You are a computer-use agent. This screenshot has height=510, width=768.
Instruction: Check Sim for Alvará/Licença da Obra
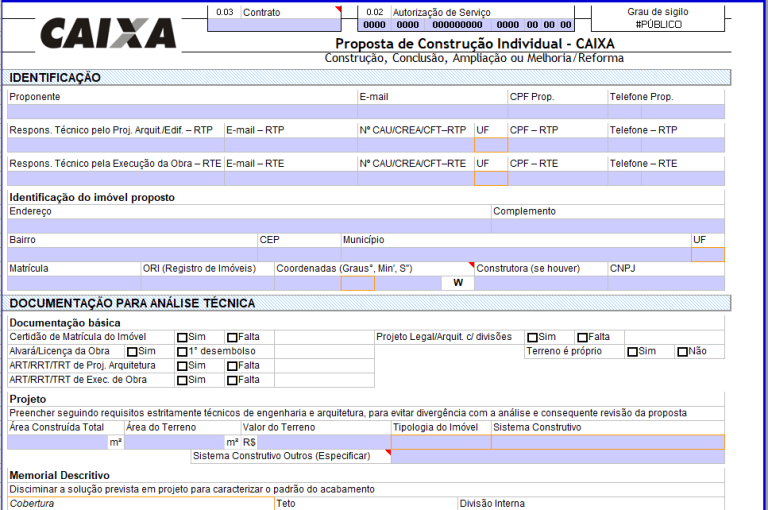point(132,352)
